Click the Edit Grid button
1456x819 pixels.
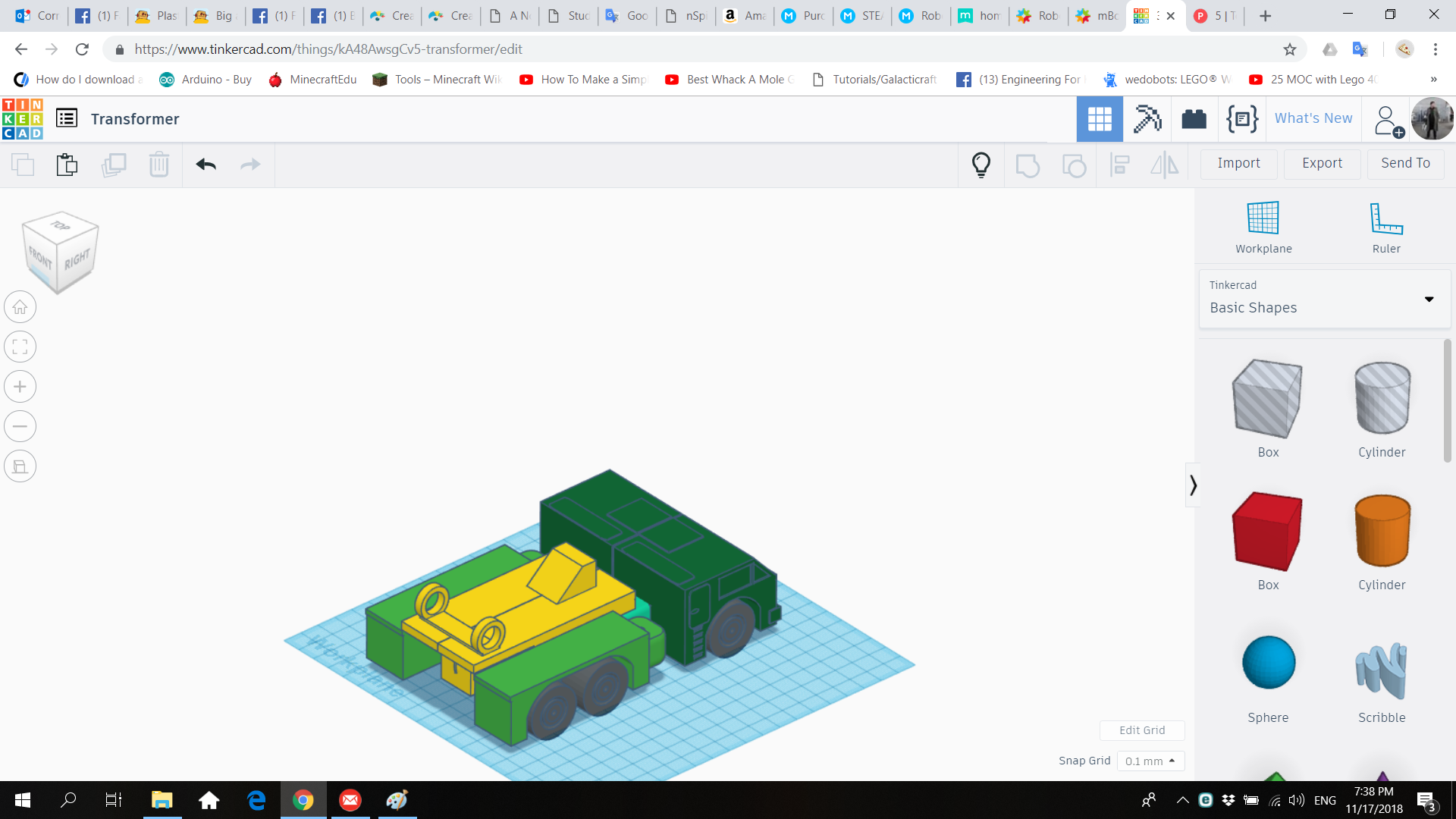[x=1142, y=730]
